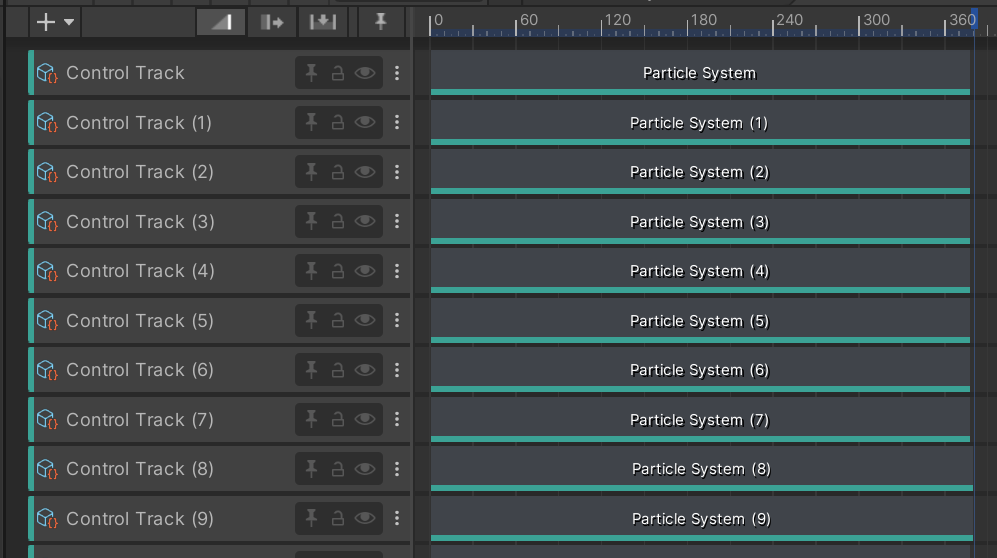Image resolution: width=997 pixels, height=558 pixels.
Task: Lock Control Track (1)
Action: point(338,122)
